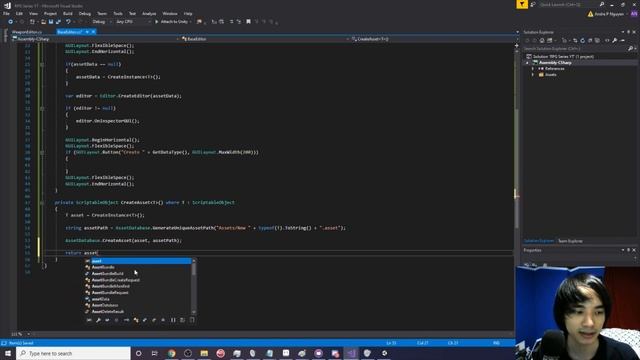
Task: Expand the References node
Action: [x=533, y=69]
